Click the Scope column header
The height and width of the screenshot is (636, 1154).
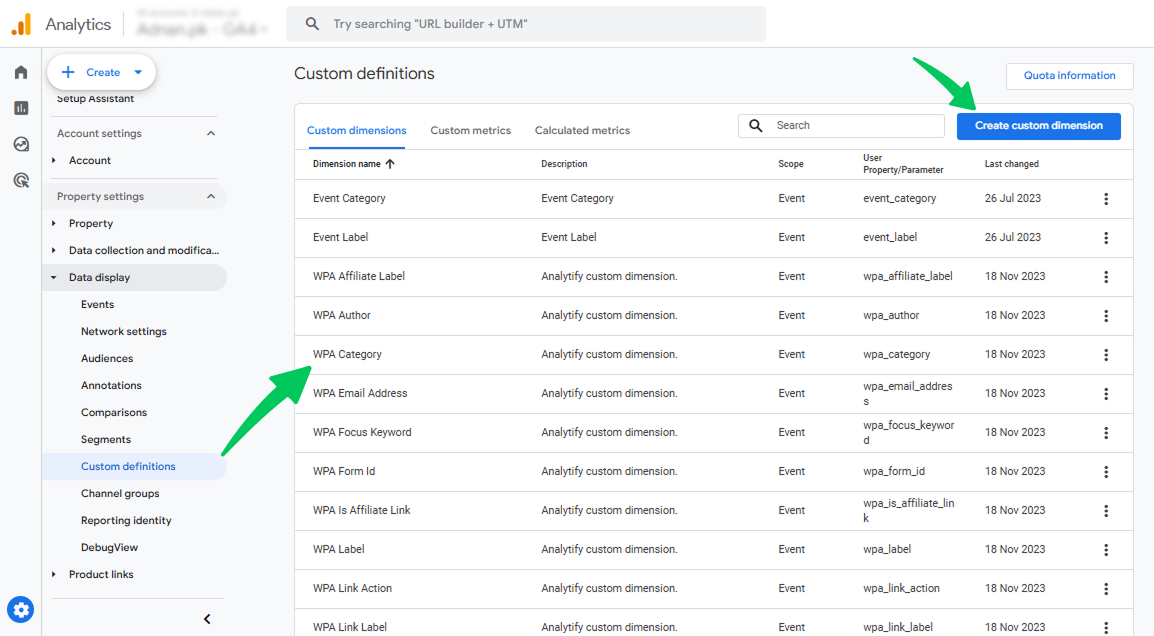click(790, 164)
